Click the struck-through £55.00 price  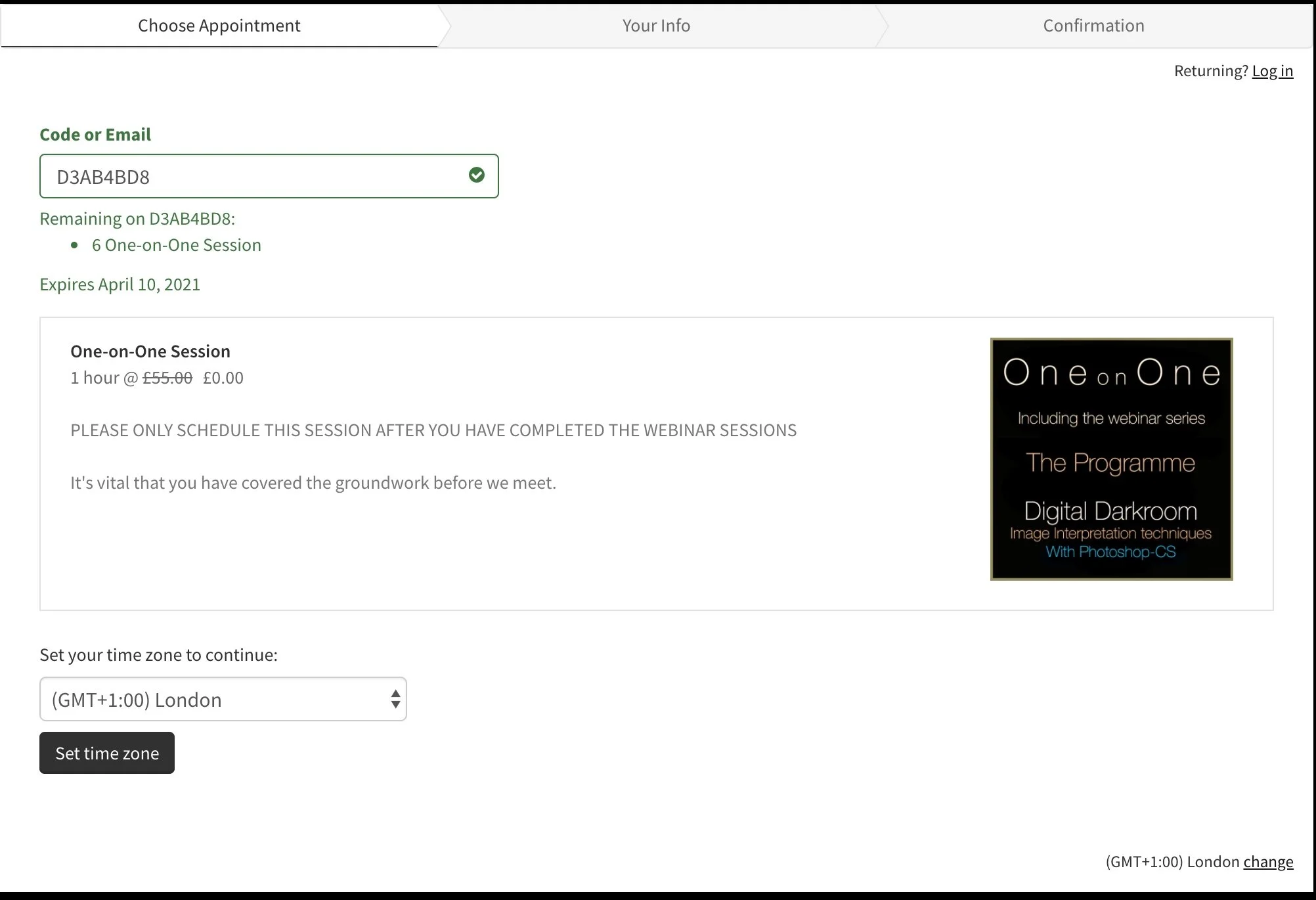pyautogui.click(x=167, y=378)
